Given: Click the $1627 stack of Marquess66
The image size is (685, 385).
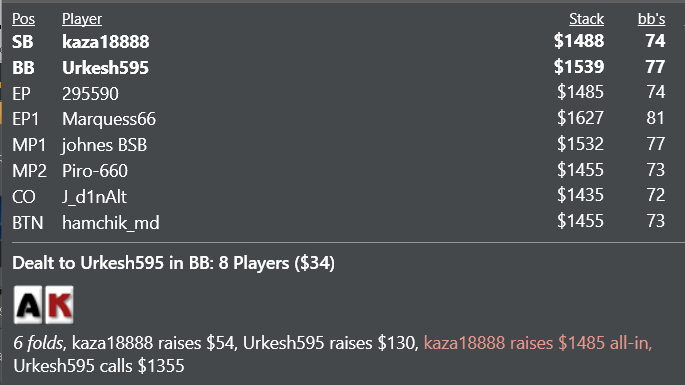Looking at the screenshot, I should coord(580,118).
